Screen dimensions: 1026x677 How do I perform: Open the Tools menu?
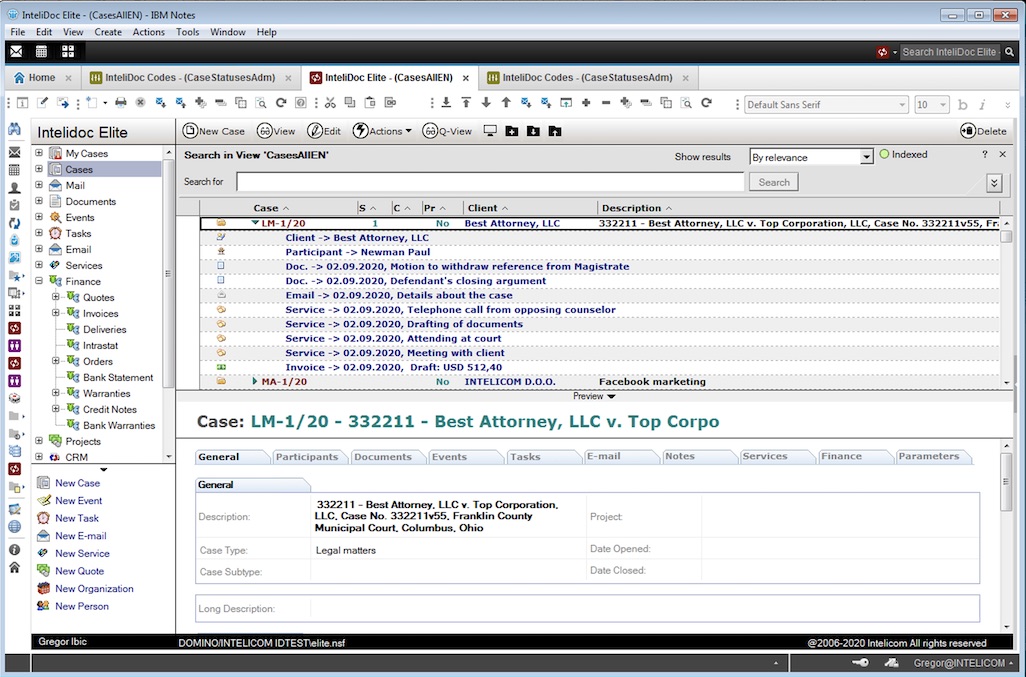point(187,32)
